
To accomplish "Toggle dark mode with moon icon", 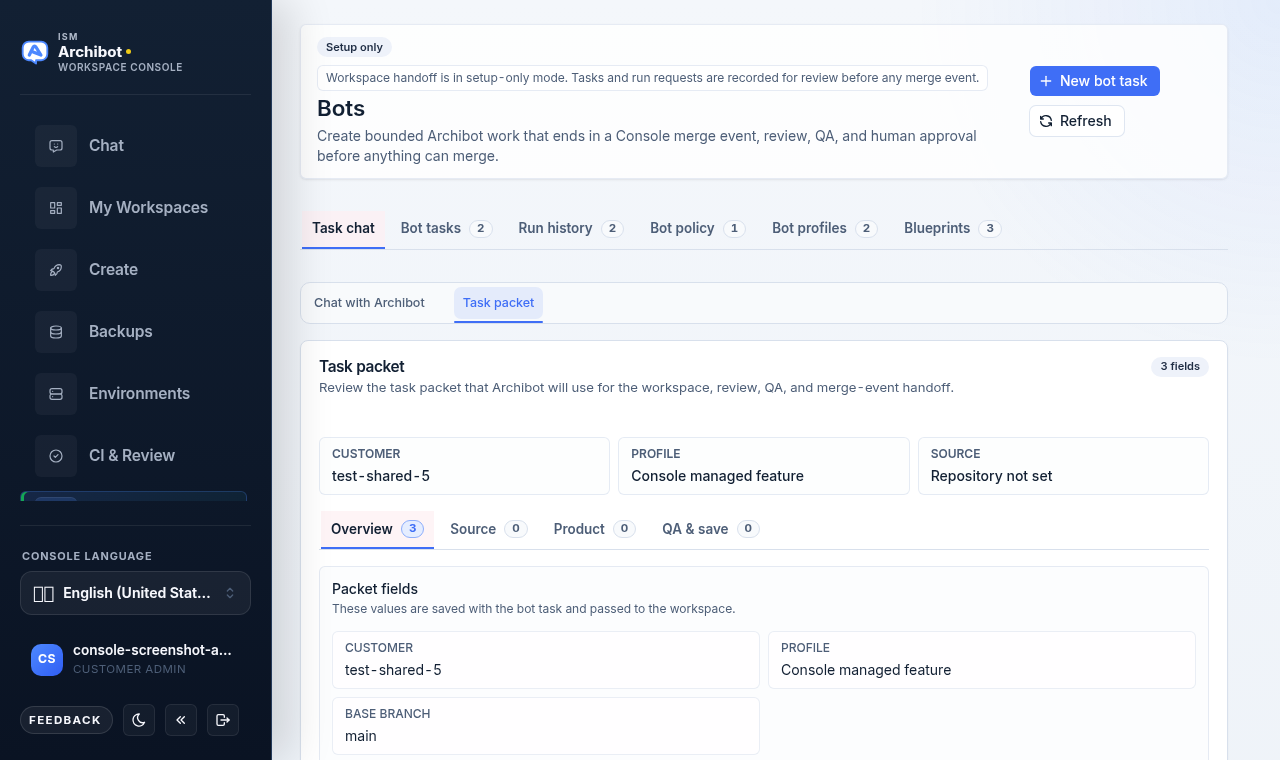I will click(x=139, y=720).
